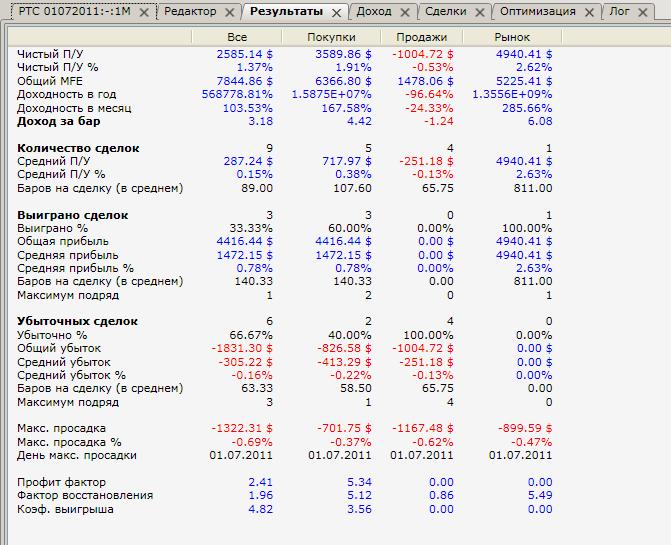Image resolution: width=671 pixels, height=545 pixels.
Task: Select the Убыточных сделок heading
Action: [x=77, y=321]
